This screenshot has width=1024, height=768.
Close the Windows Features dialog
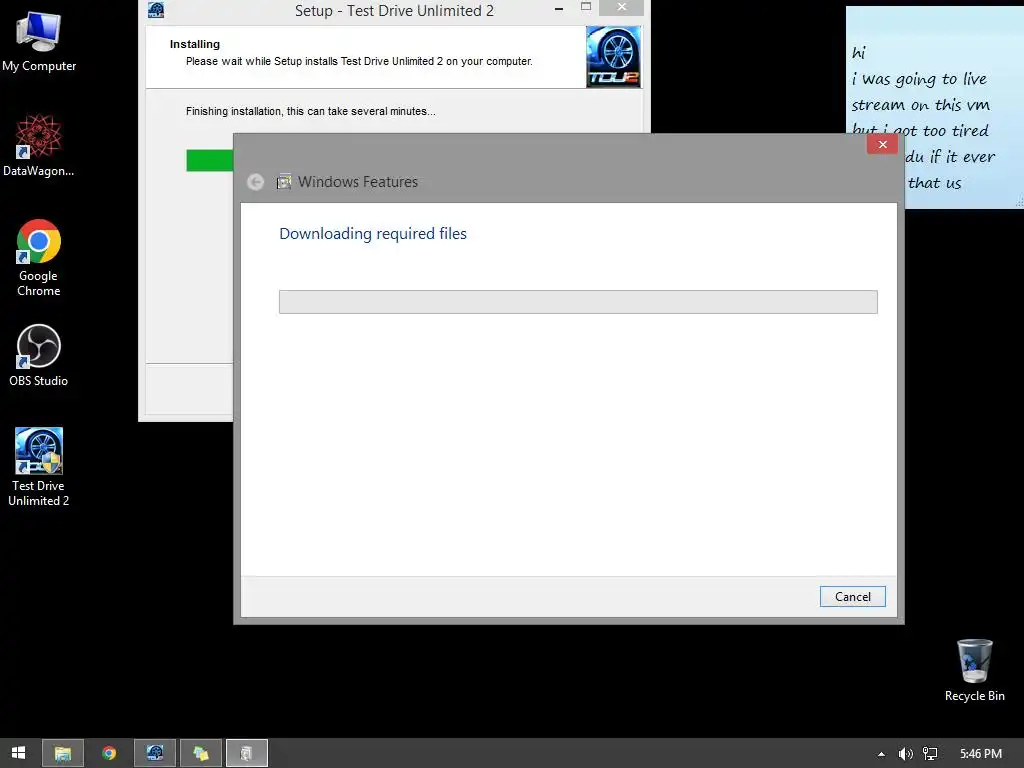(882, 144)
